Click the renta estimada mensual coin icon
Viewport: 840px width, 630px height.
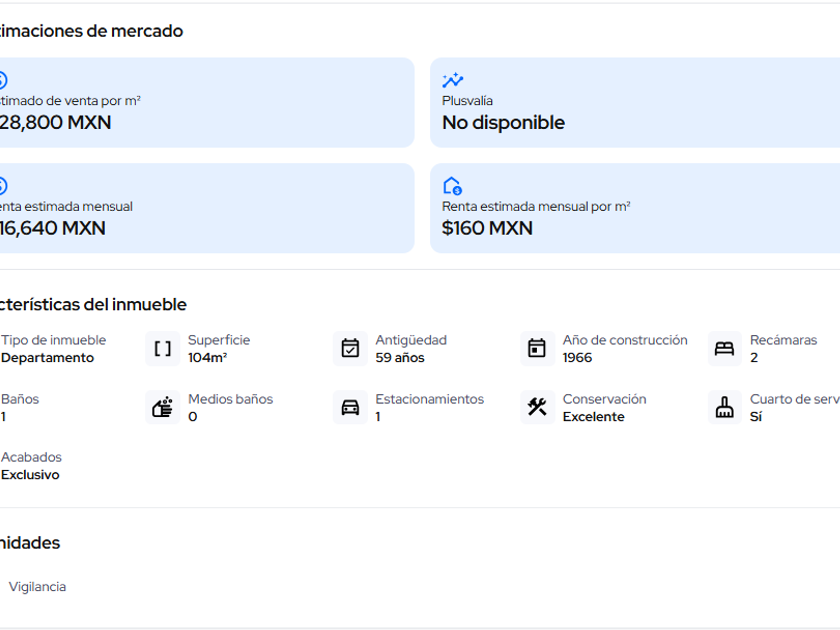coord(2,186)
